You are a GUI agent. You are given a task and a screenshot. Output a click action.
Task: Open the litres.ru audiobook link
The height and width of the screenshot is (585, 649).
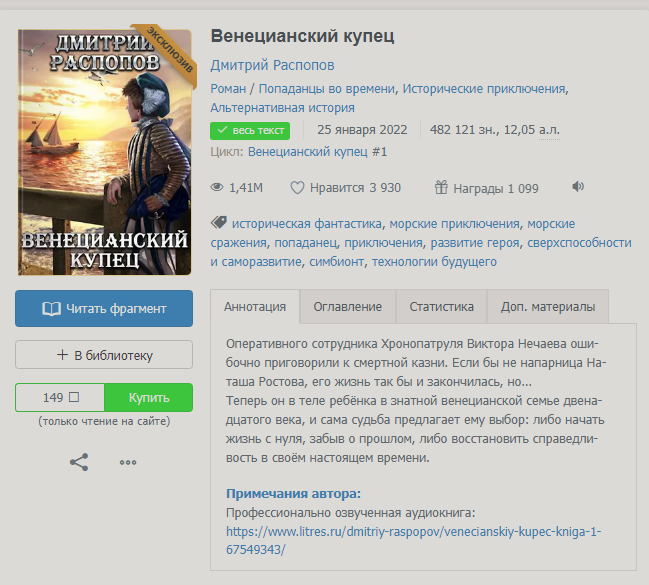[x=413, y=540]
